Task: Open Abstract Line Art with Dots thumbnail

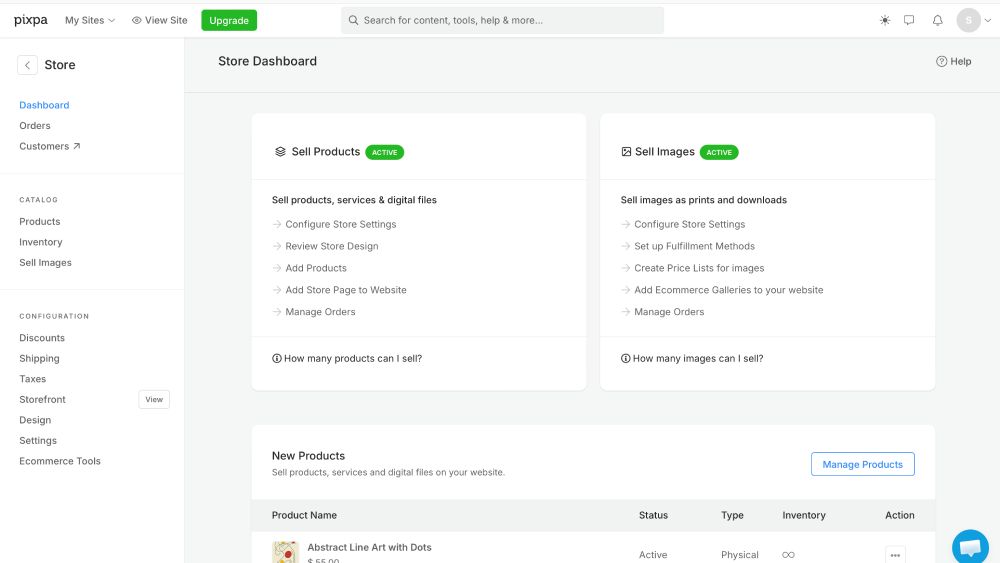Action: point(285,552)
